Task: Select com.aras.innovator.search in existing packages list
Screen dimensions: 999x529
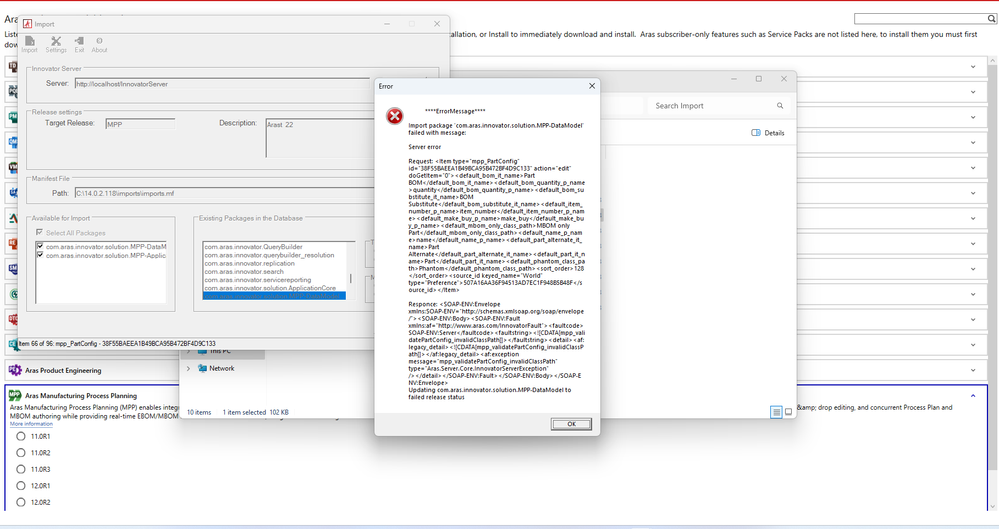Action: pos(244,271)
